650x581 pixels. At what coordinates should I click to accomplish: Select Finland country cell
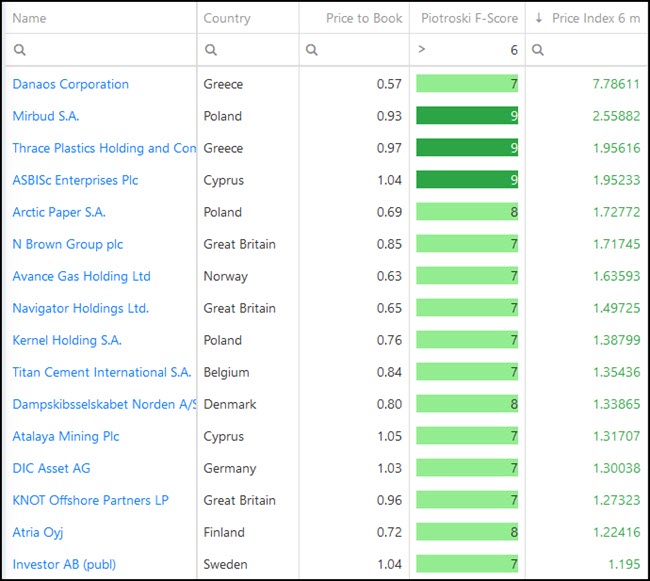[224, 532]
